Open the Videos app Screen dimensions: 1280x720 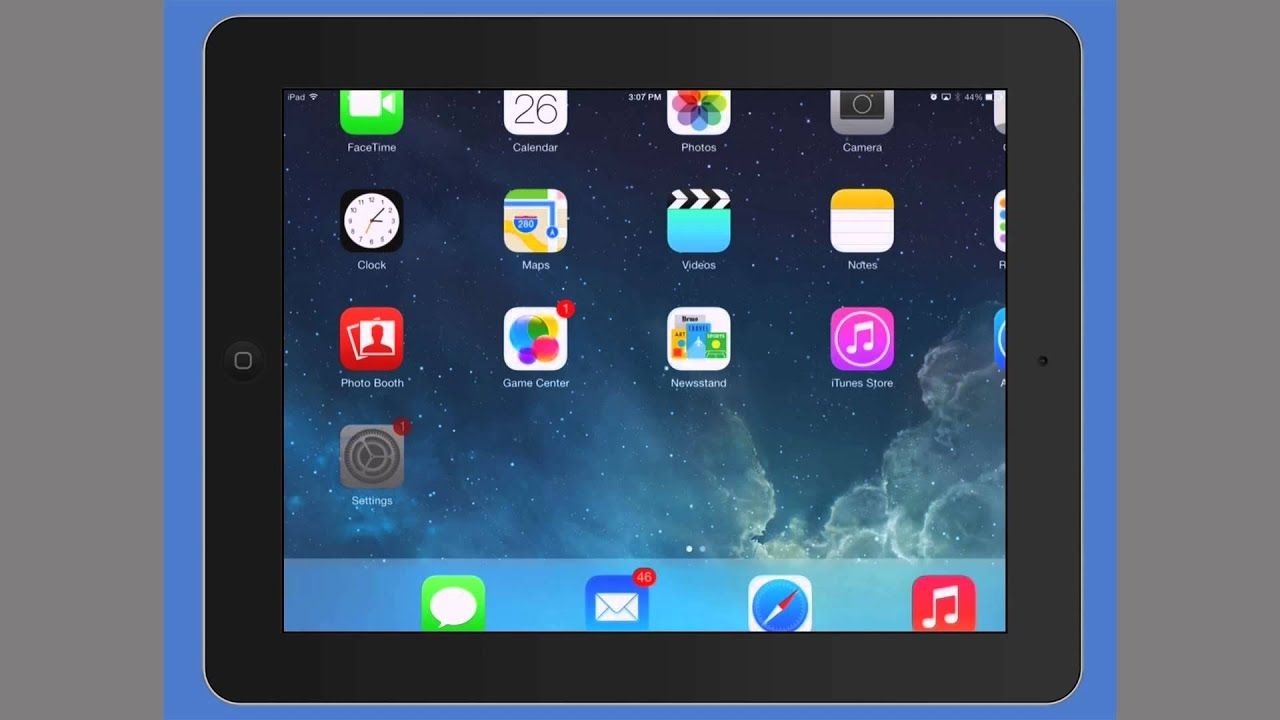coord(698,221)
